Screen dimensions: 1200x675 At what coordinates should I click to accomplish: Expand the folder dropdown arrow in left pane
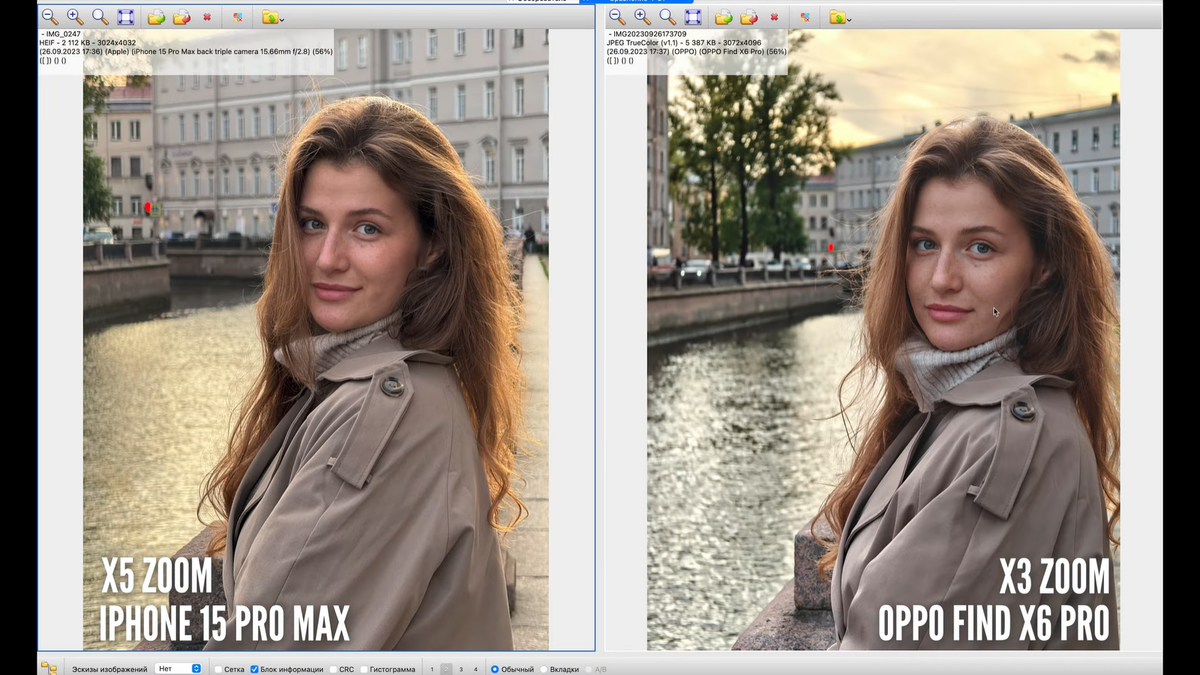tap(282, 19)
